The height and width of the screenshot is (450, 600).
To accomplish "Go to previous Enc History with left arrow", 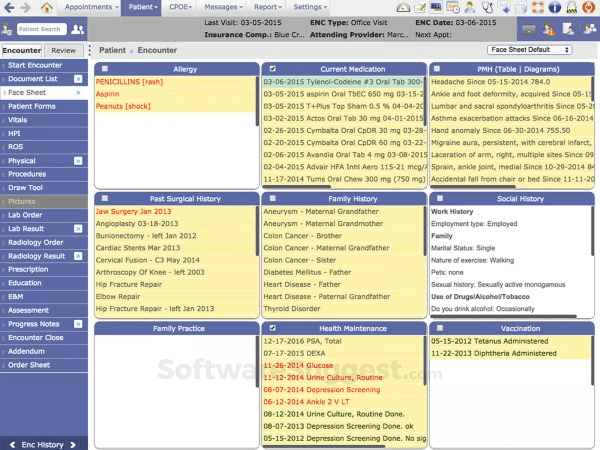I will (10, 443).
